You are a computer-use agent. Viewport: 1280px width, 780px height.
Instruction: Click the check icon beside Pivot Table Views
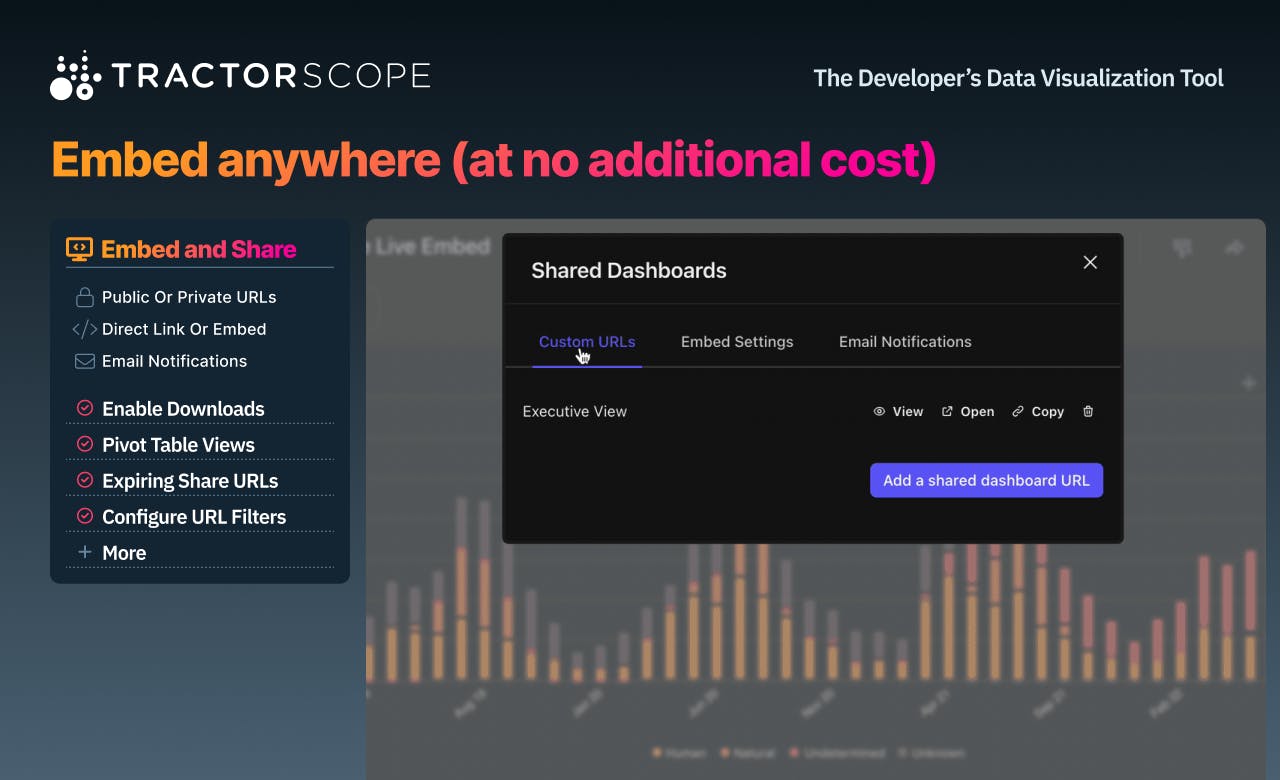click(x=85, y=444)
